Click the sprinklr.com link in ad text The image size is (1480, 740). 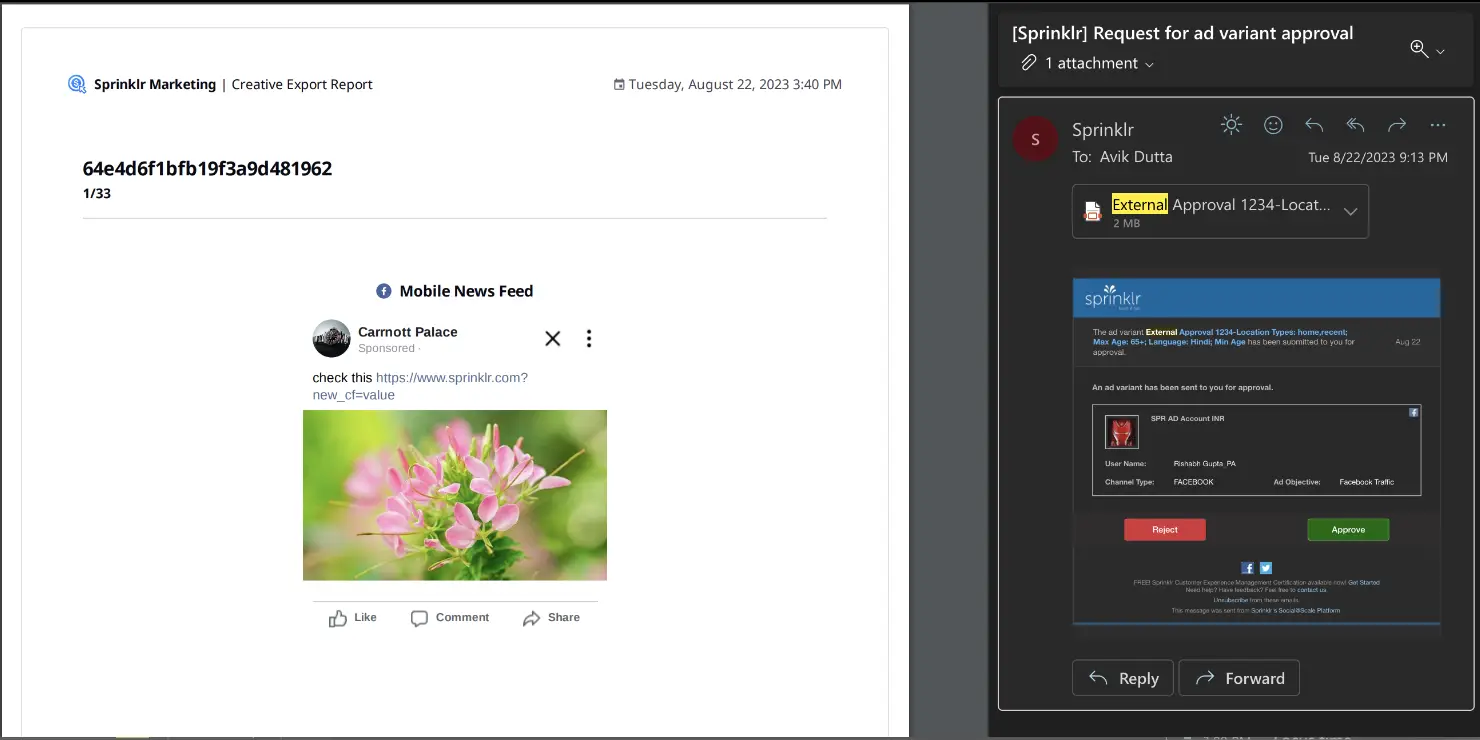[420, 386]
